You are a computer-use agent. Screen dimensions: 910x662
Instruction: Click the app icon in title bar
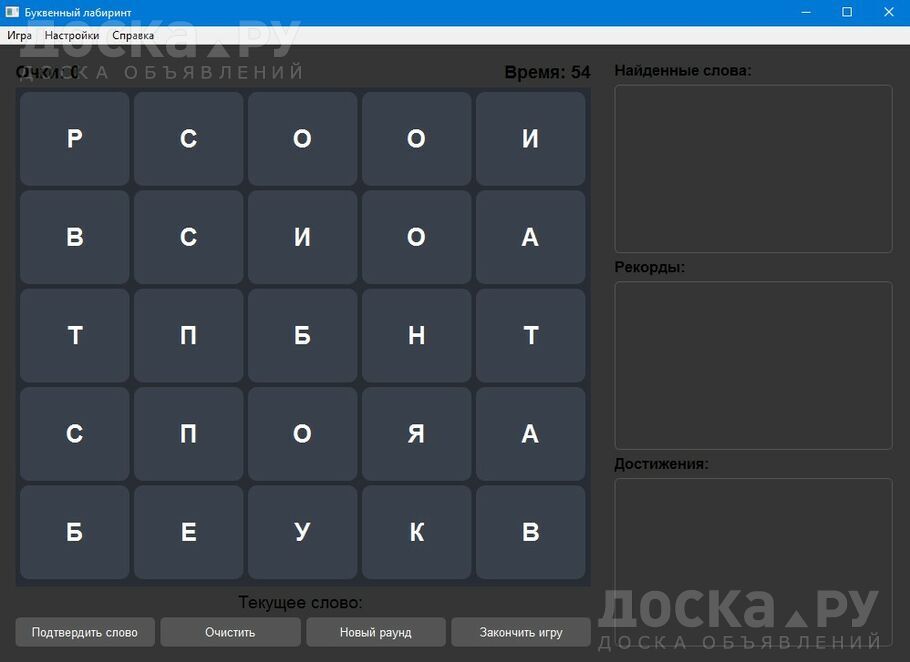coord(12,12)
